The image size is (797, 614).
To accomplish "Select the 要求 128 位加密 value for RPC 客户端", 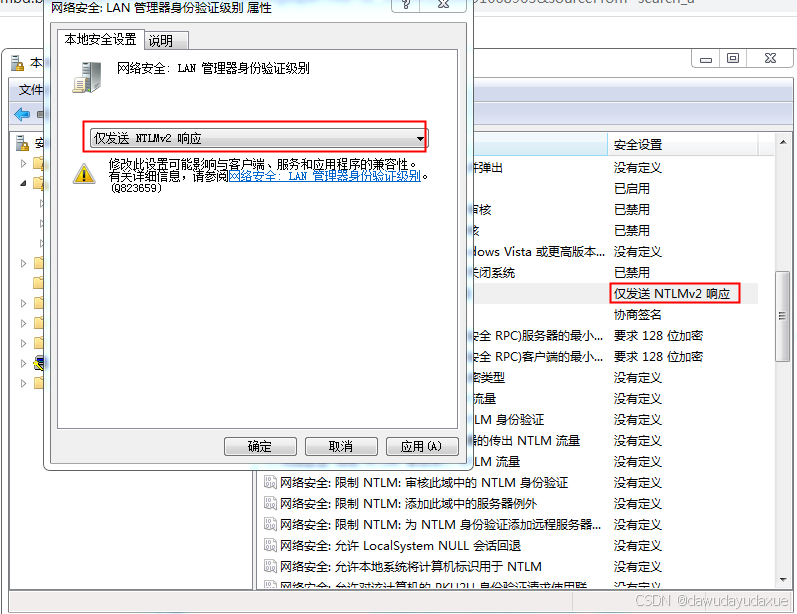I will (658, 356).
